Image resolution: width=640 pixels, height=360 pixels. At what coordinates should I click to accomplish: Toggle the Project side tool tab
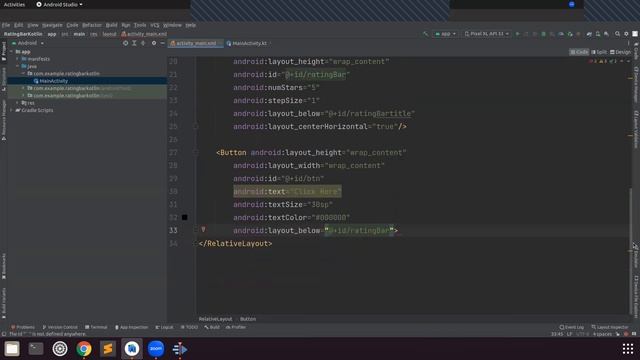4,51
